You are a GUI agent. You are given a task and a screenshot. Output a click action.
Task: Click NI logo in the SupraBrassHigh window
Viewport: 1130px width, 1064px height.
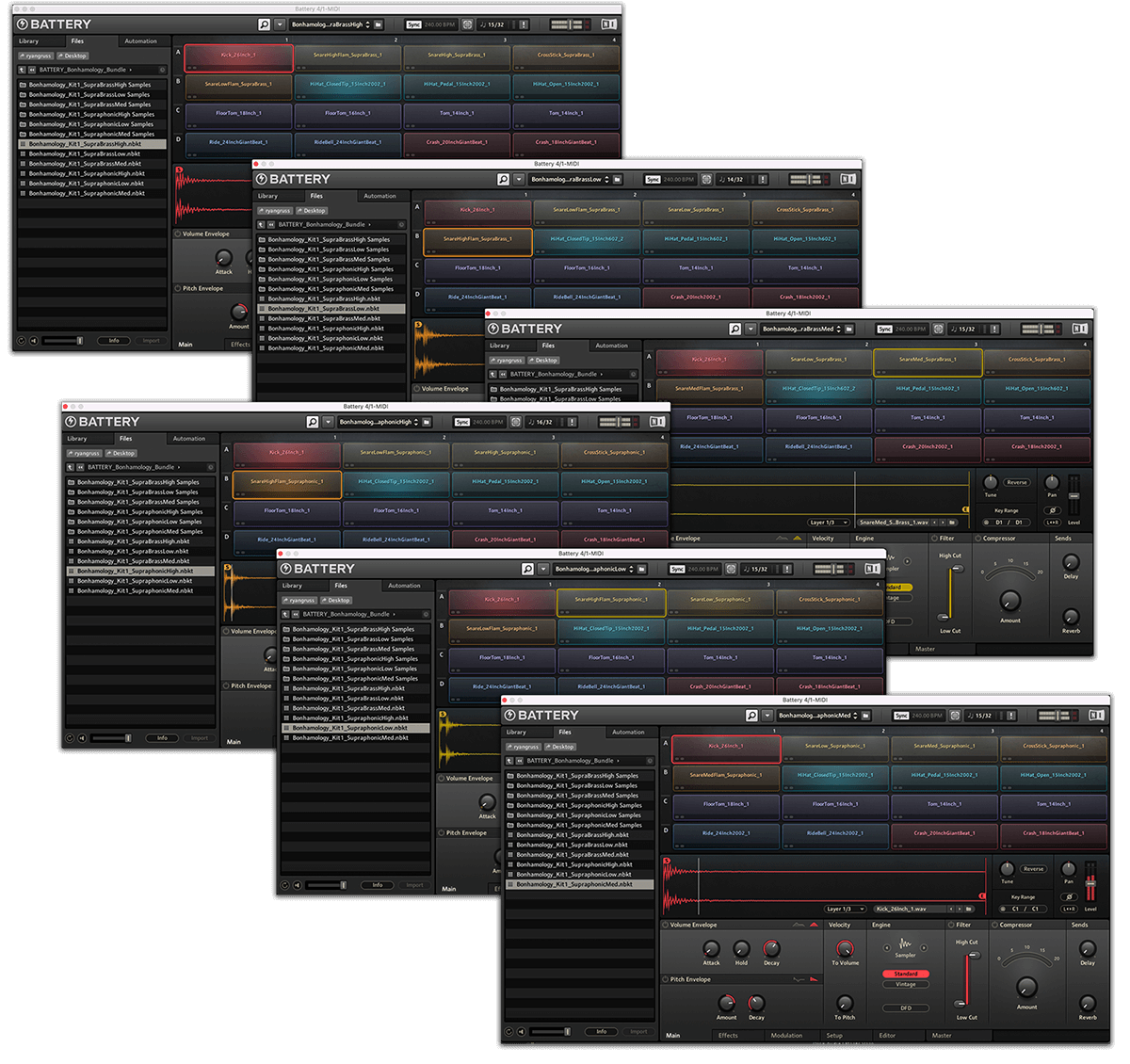608,24
